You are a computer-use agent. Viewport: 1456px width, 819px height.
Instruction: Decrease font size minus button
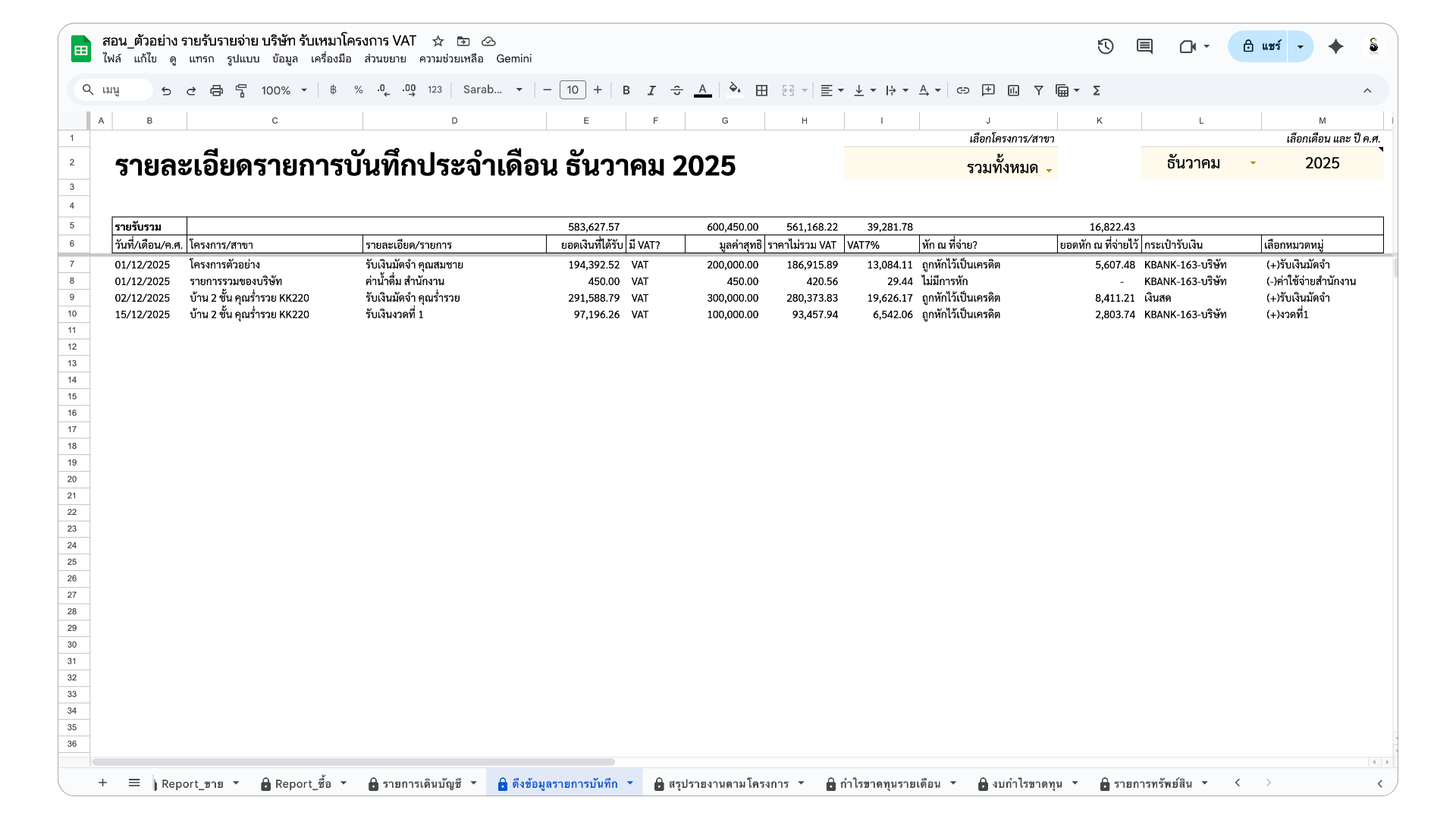tap(547, 89)
